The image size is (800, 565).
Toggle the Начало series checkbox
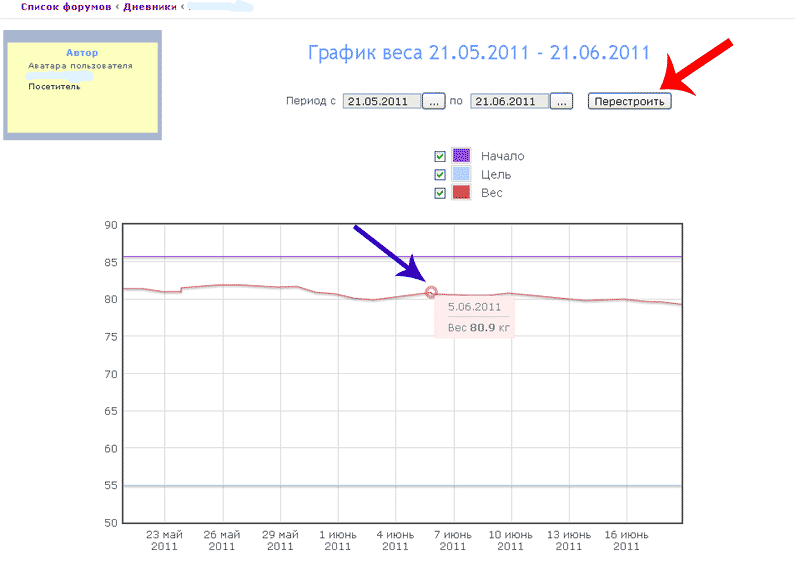pyautogui.click(x=440, y=156)
